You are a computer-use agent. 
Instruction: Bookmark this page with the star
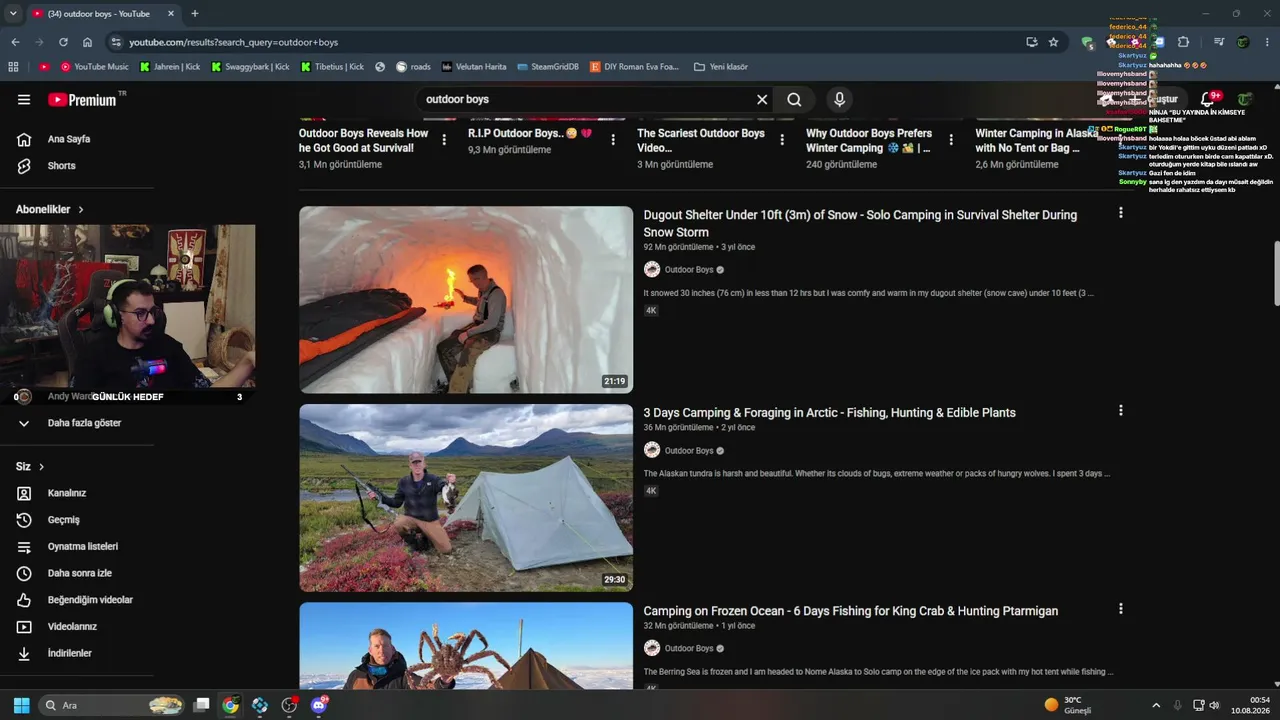click(x=1053, y=42)
